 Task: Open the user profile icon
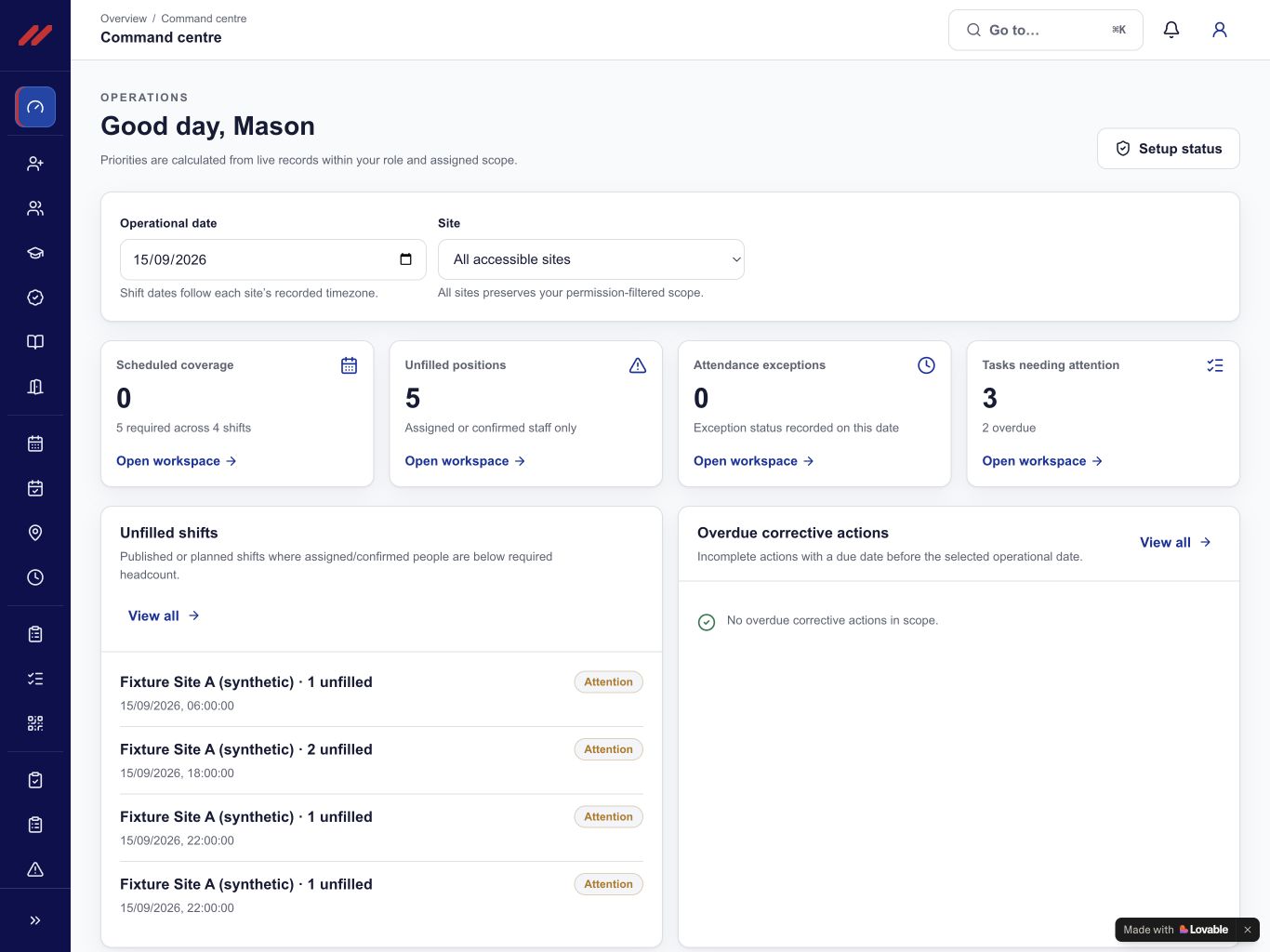point(1220,30)
